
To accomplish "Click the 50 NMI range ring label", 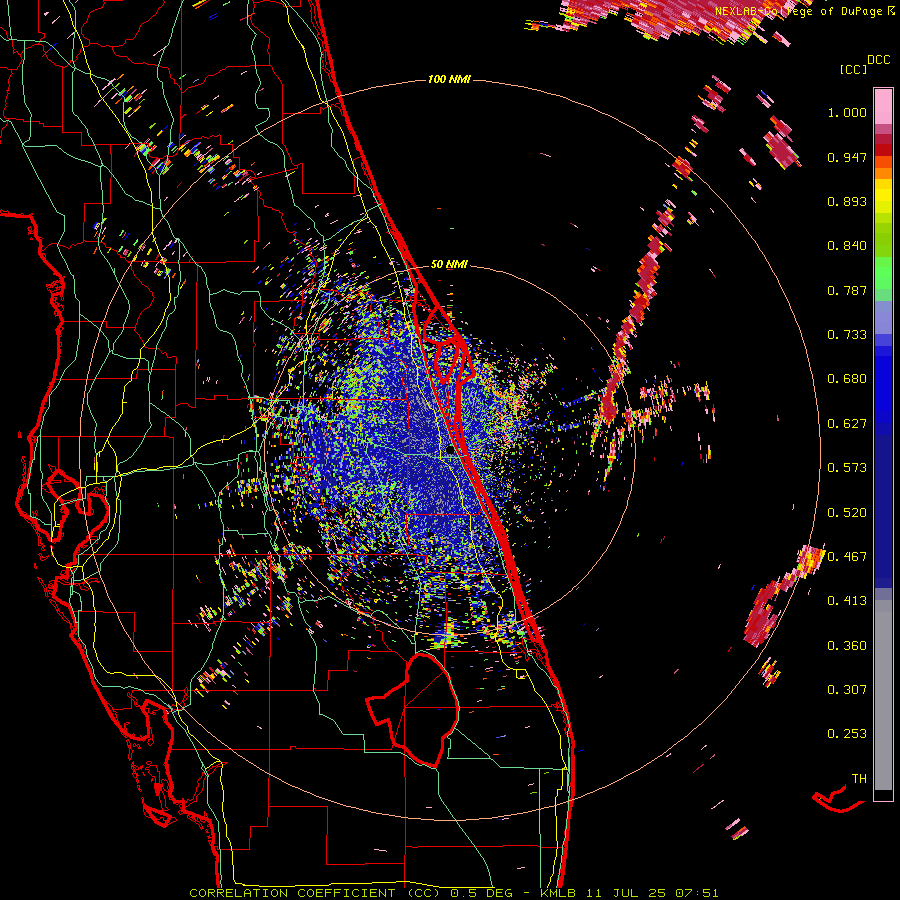I will 449,264.
